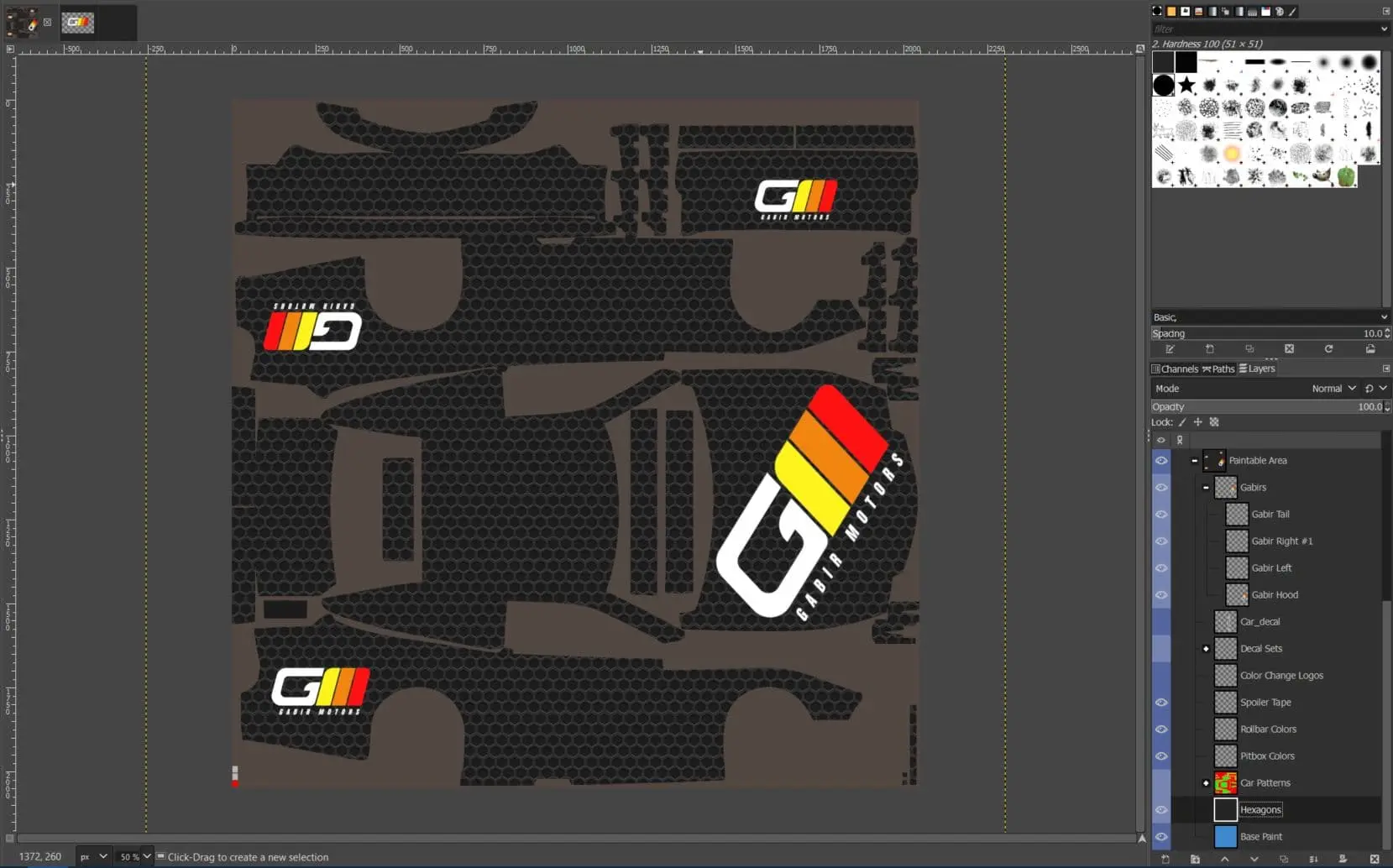
Task: Hide the Gabir Tail layer
Action: (x=1161, y=515)
